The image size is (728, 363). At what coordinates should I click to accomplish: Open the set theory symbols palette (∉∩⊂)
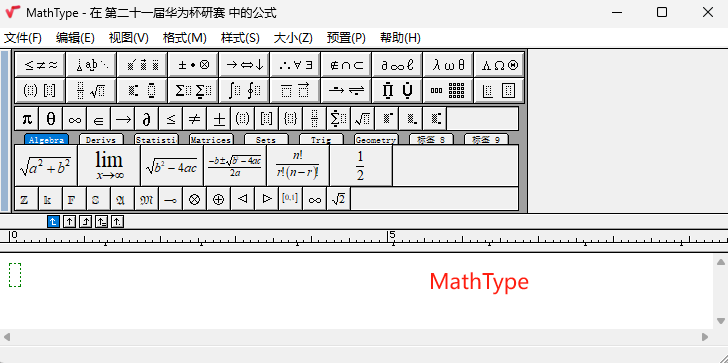tap(346, 65)
